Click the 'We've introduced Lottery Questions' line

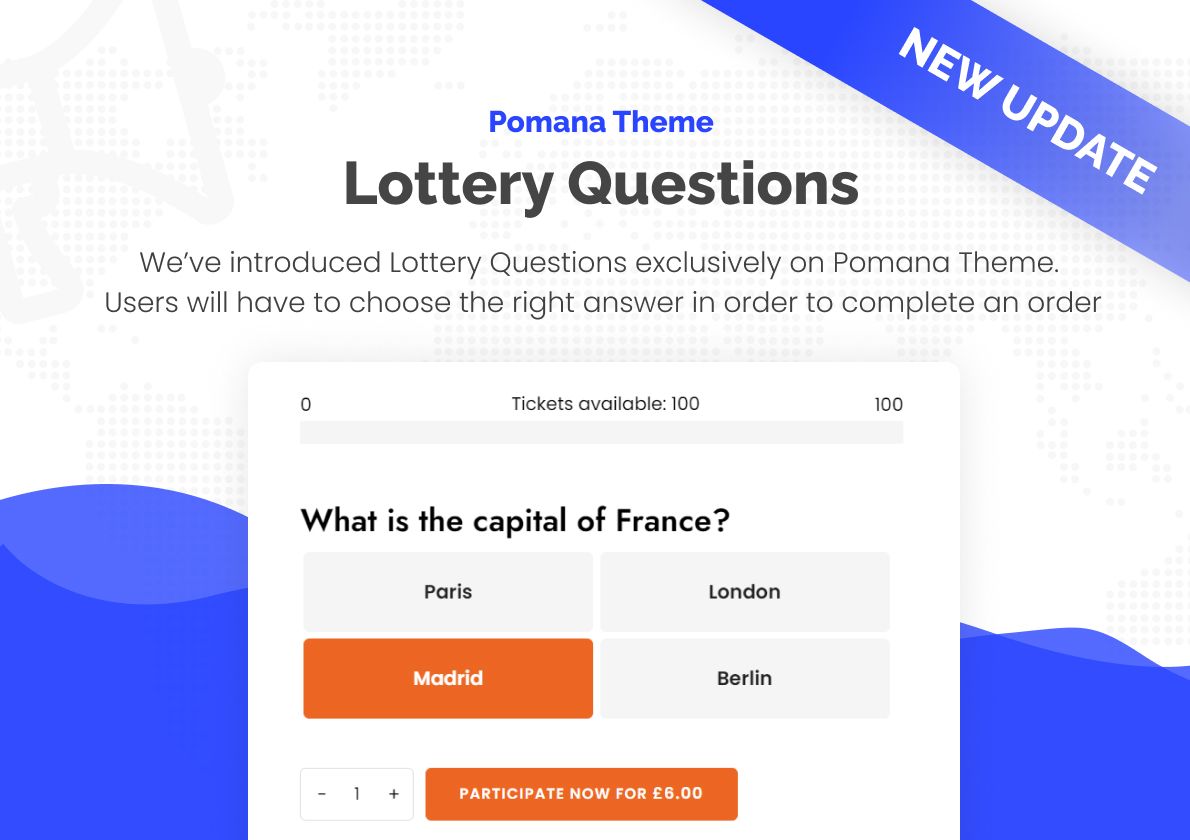[598, 263]
